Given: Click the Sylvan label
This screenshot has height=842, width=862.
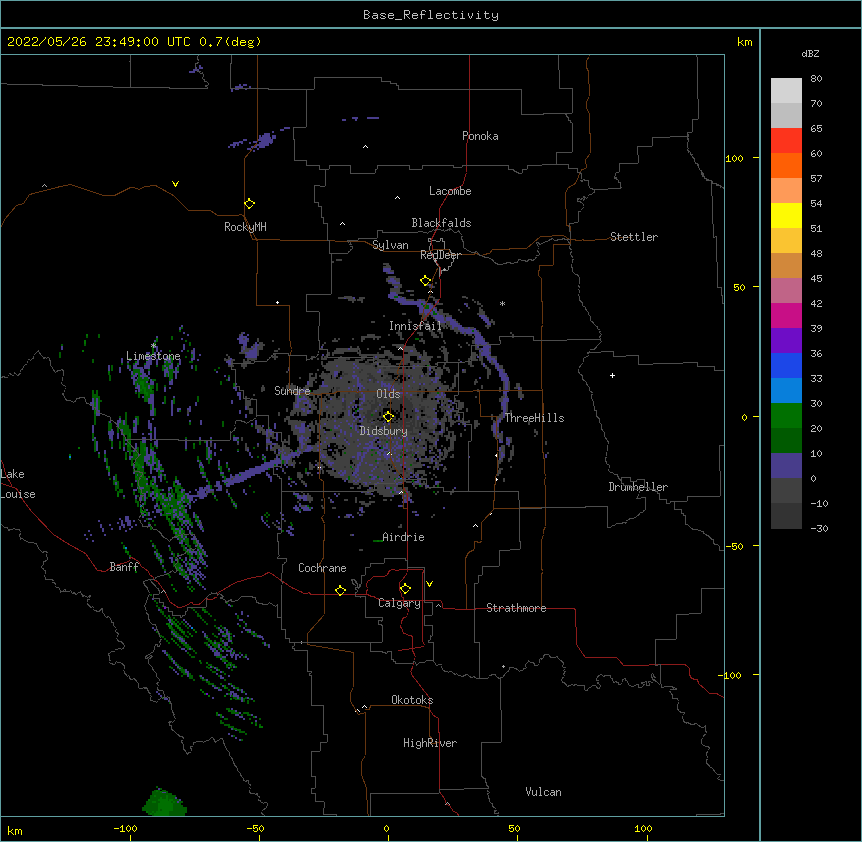Looking at the screenshot, I should [x=390, y=245].
